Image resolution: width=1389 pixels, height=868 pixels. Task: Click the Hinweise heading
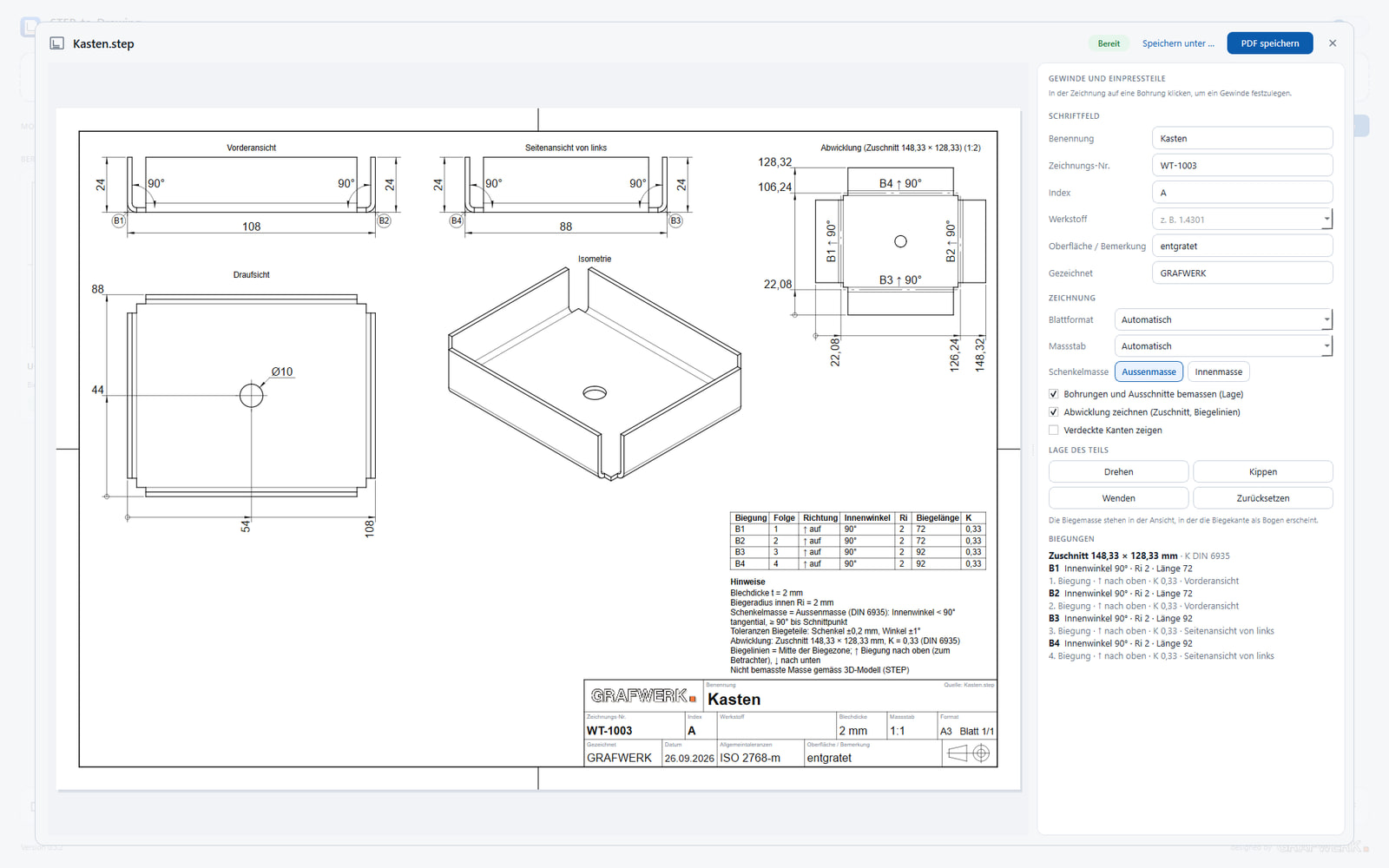[747, 582]
